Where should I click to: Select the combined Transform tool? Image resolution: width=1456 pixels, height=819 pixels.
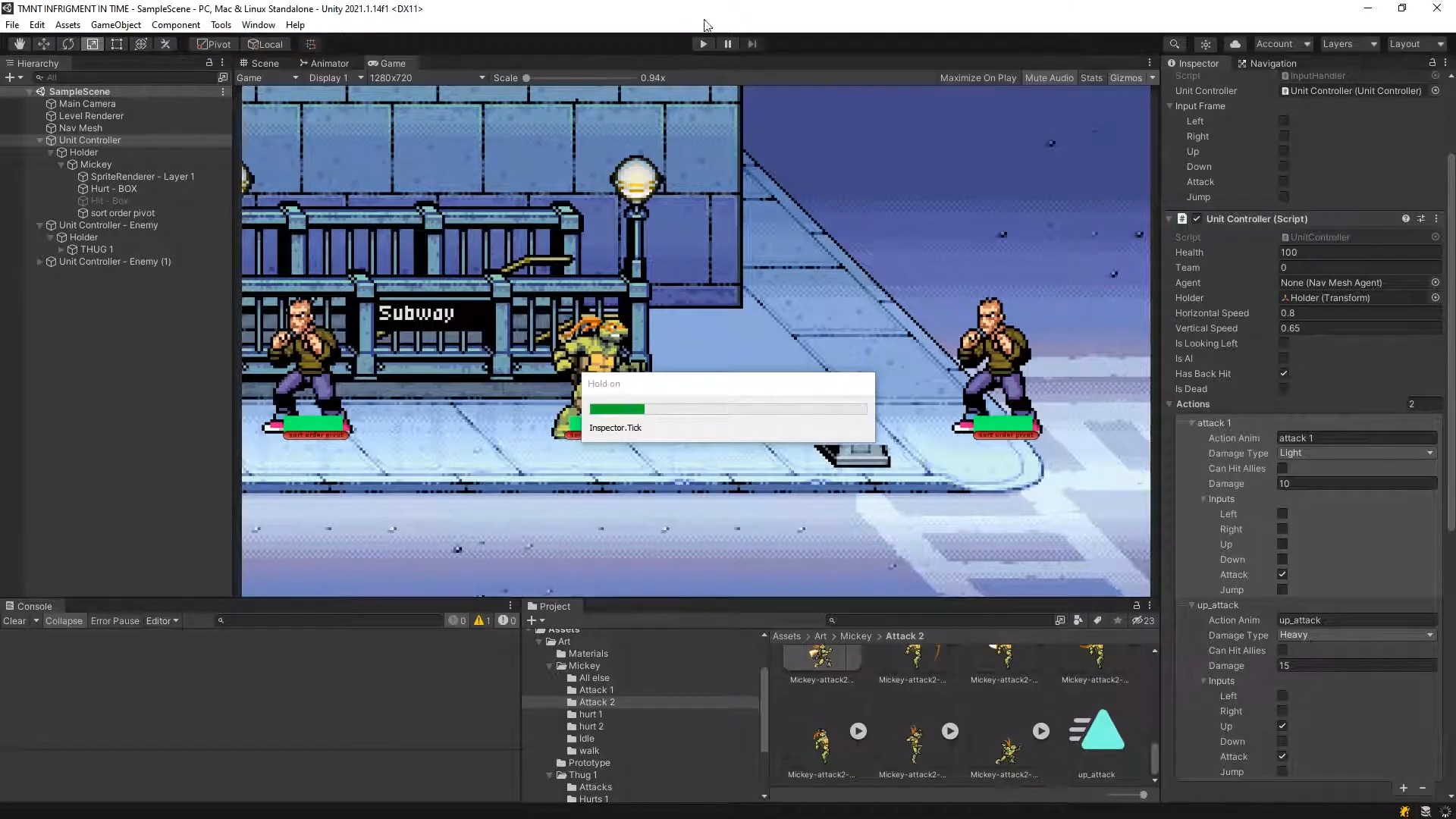(141, 44)
